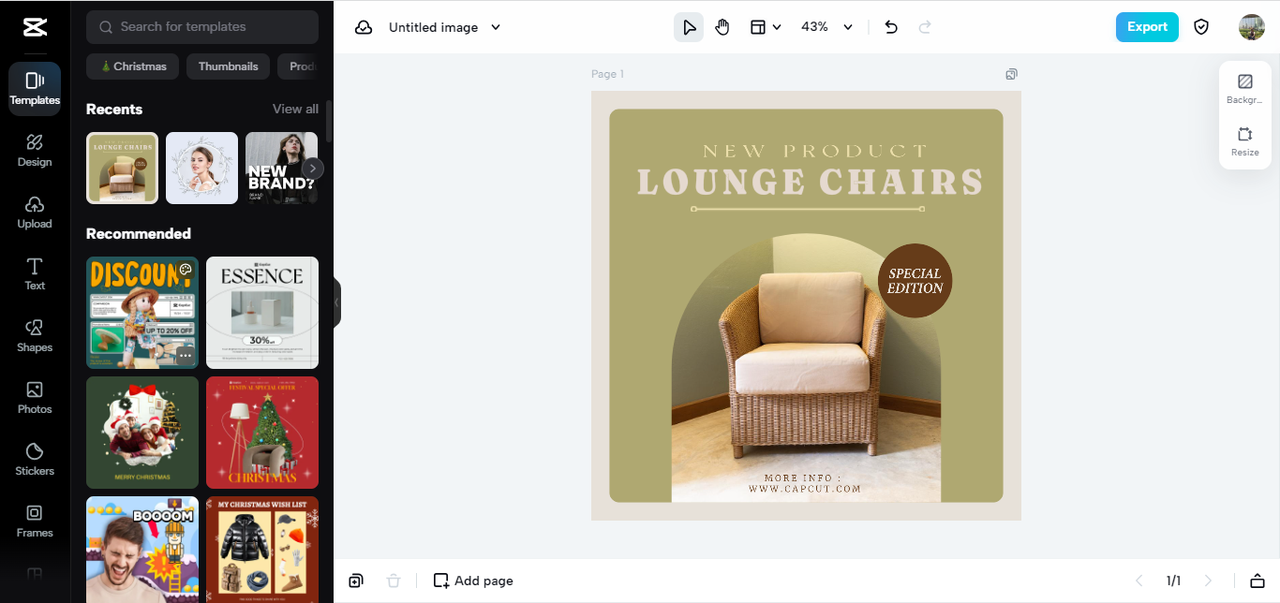Open the Upload sidebar tab
The image size is (1280, 603).
coord(34,212)
